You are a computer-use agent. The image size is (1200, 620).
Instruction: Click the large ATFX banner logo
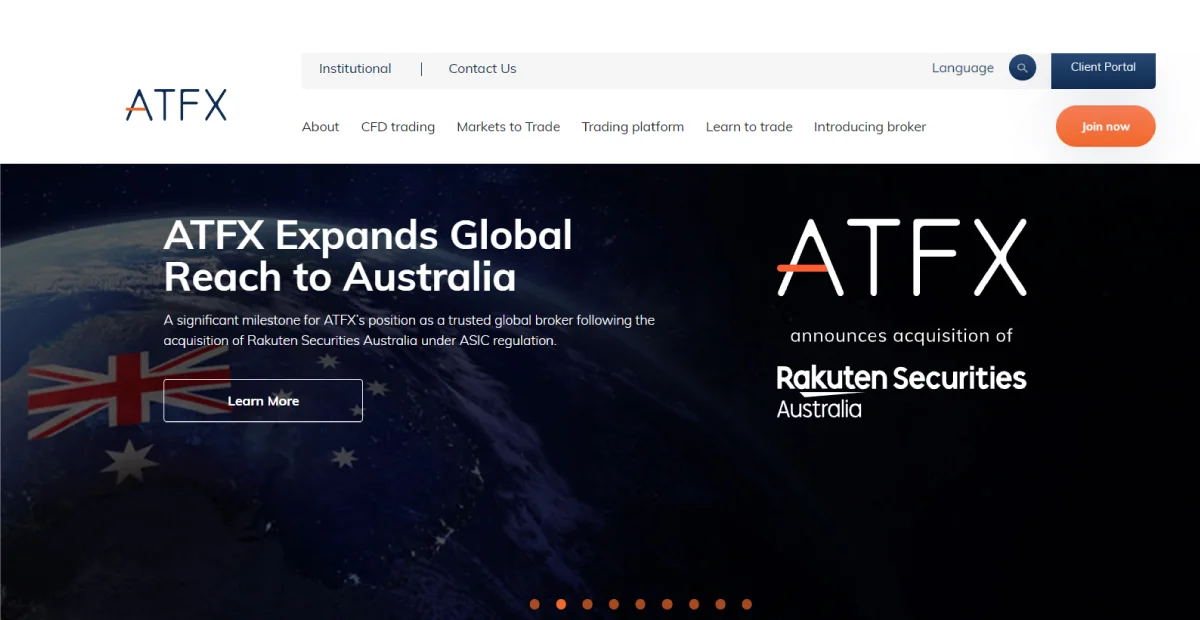coord(901,258)
